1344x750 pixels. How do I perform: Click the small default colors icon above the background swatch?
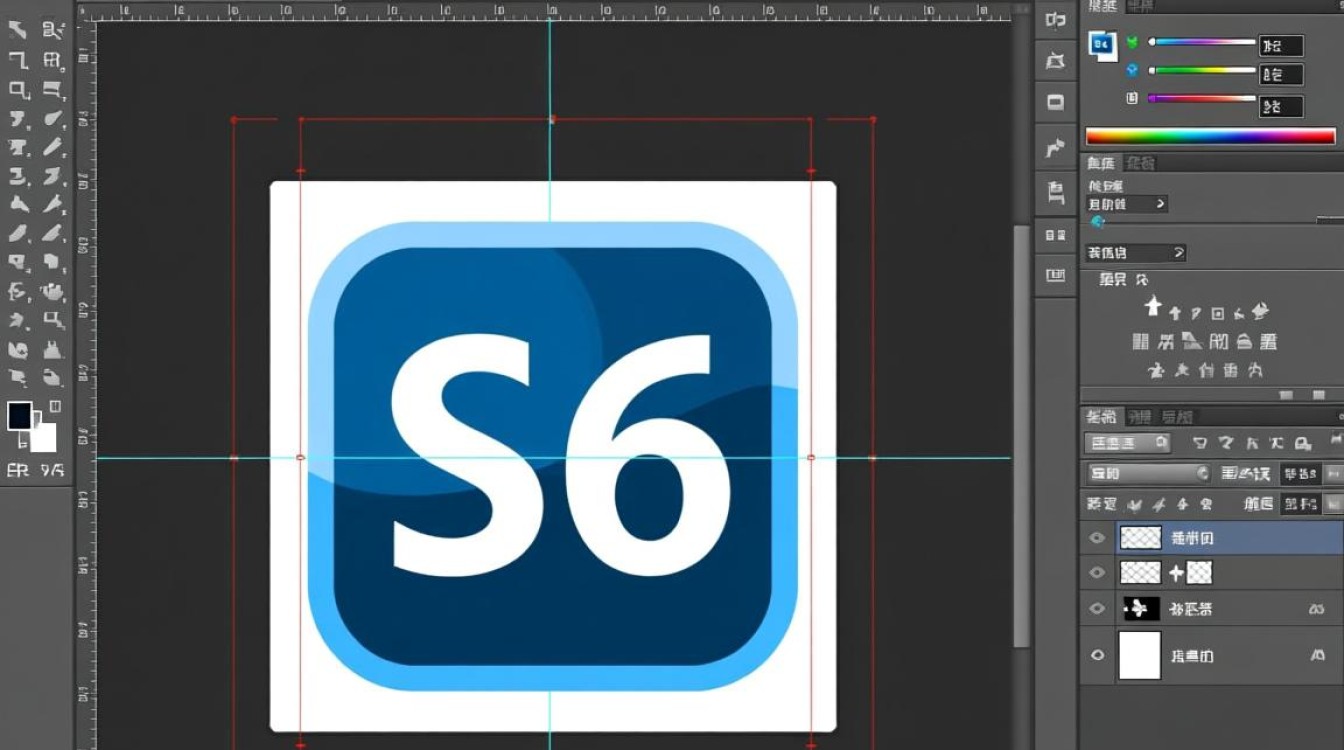coord(55,406)
